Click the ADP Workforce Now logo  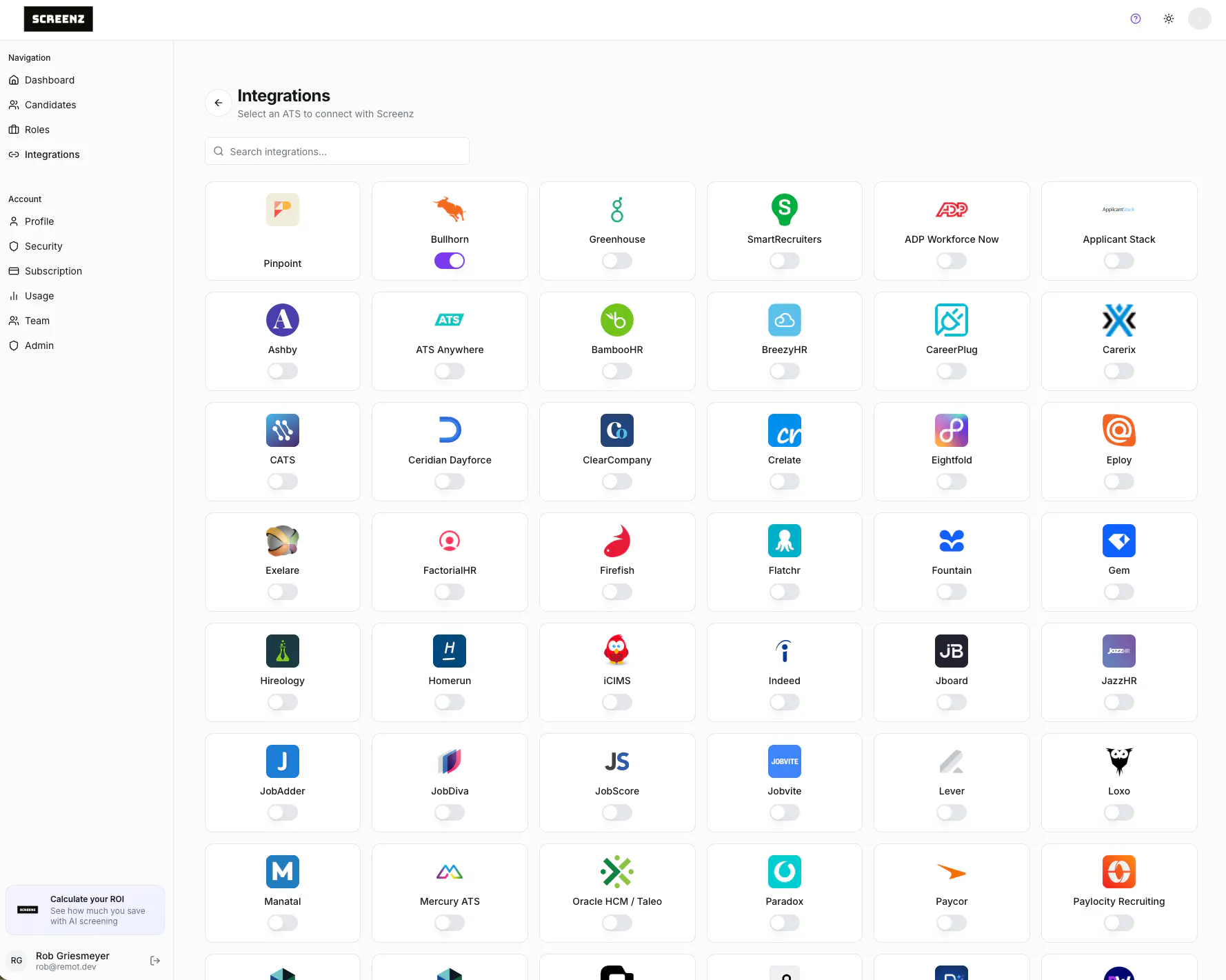point(952,210)
